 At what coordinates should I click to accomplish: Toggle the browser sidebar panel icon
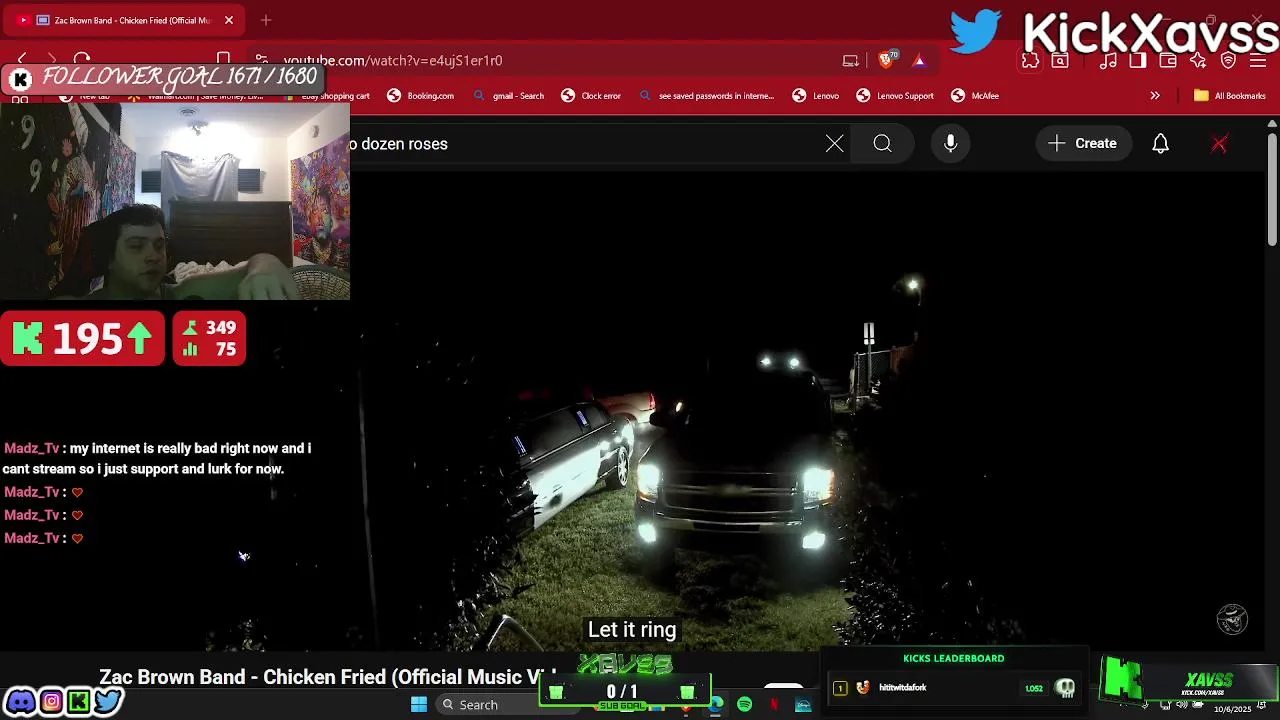click(1138, 61)
